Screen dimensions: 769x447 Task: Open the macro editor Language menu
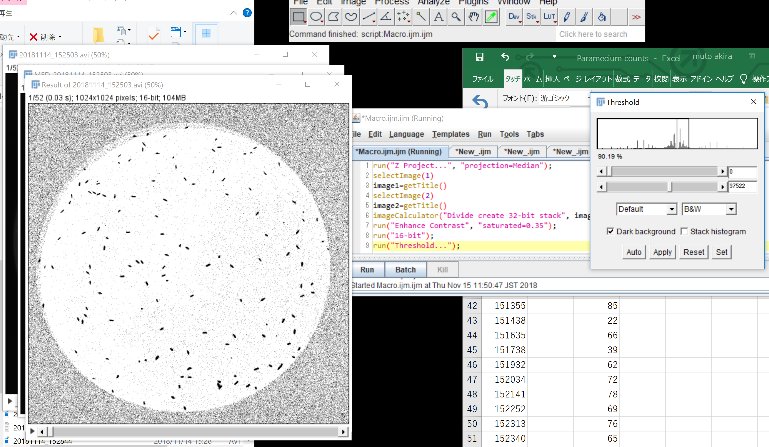tap(407, 134)
